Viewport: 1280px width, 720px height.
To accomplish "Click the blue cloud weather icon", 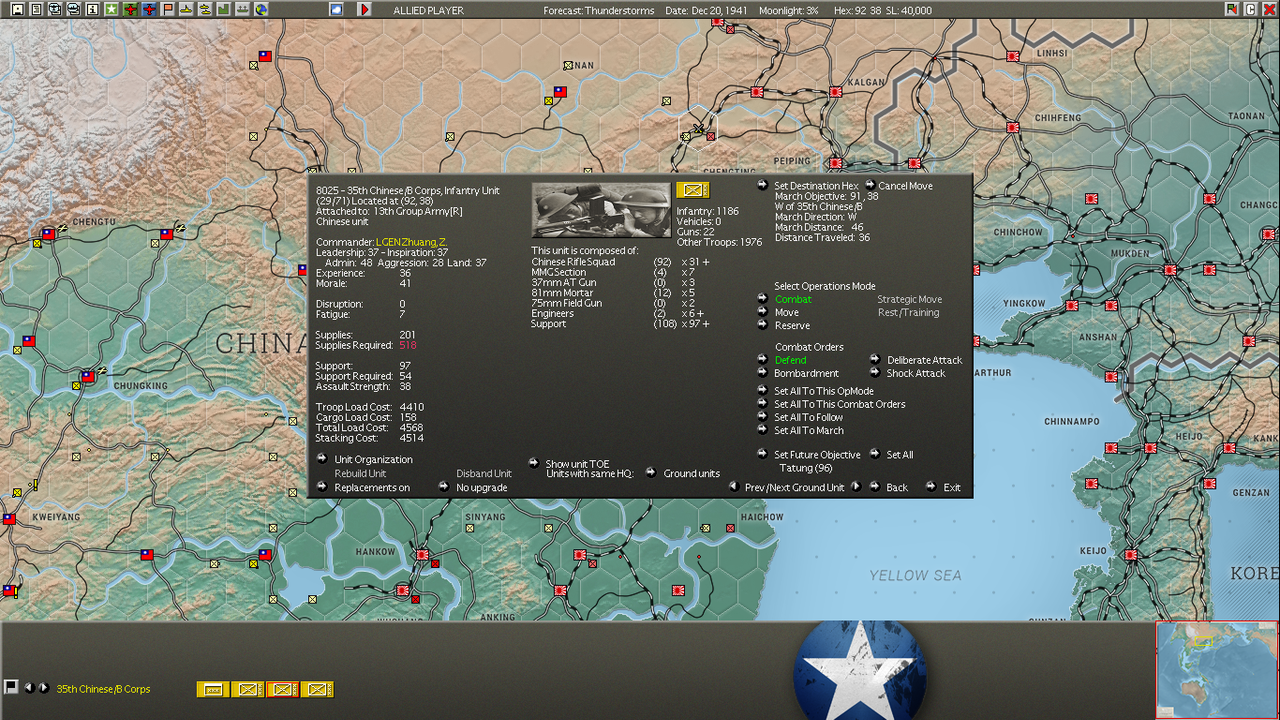I will [x=336, y=9].
